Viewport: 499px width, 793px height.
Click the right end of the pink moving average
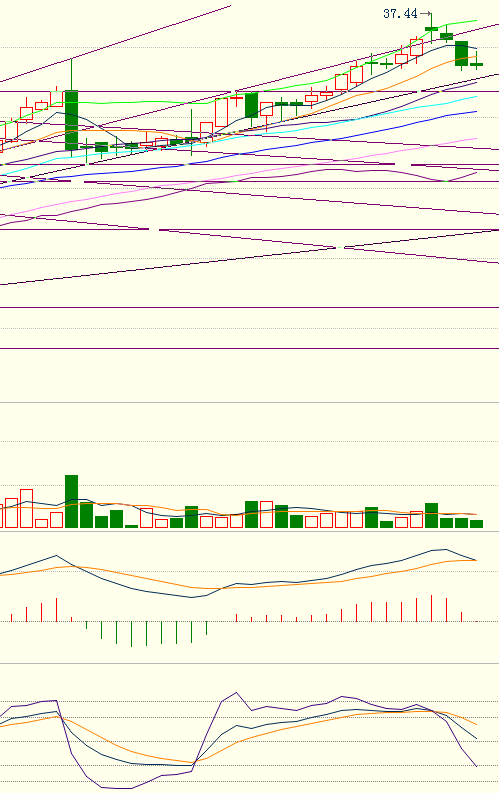coord(476,138)
